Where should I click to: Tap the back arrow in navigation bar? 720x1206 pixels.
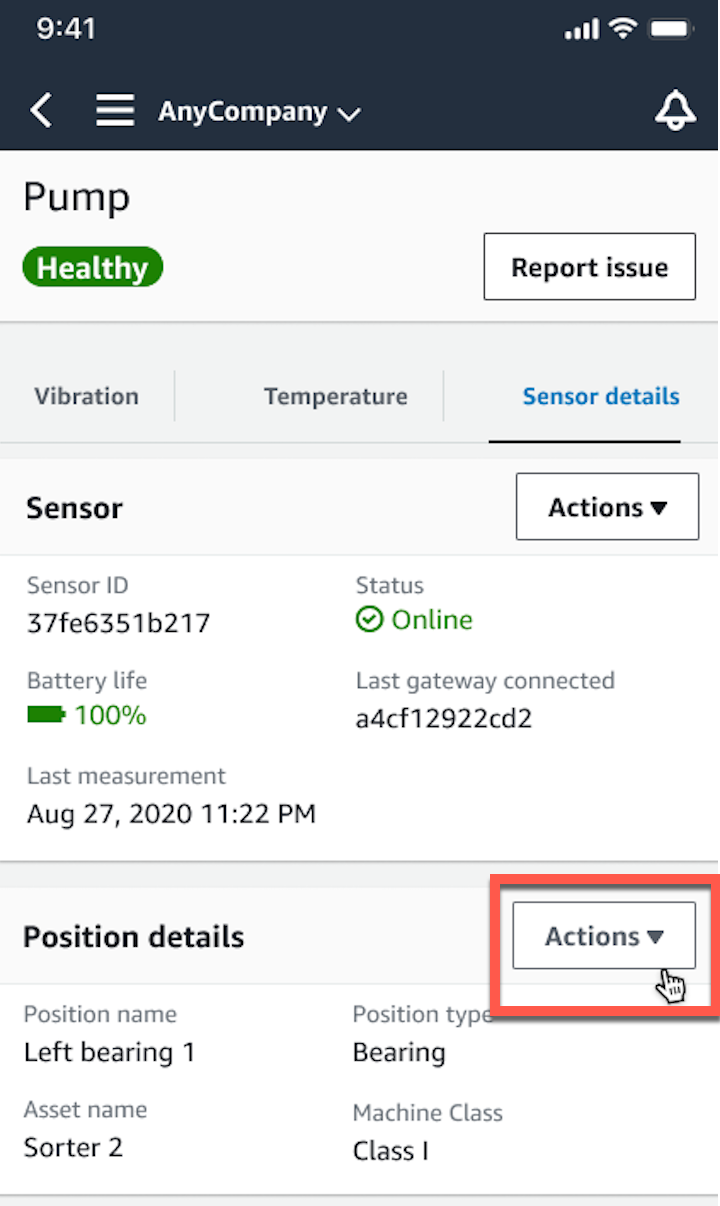(40, 110)
